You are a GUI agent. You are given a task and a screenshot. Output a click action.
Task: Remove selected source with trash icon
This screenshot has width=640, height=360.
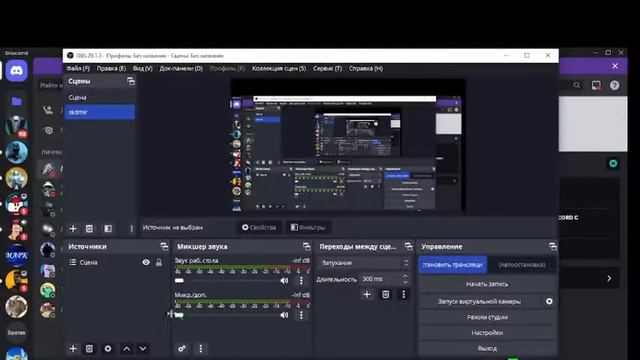click(89, 349)
